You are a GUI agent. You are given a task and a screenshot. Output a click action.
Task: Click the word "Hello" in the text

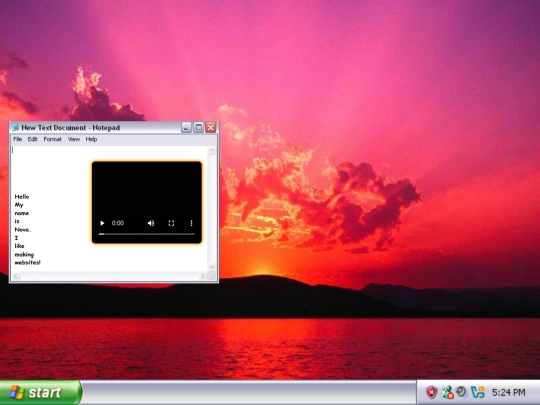[x=22, y=197]
